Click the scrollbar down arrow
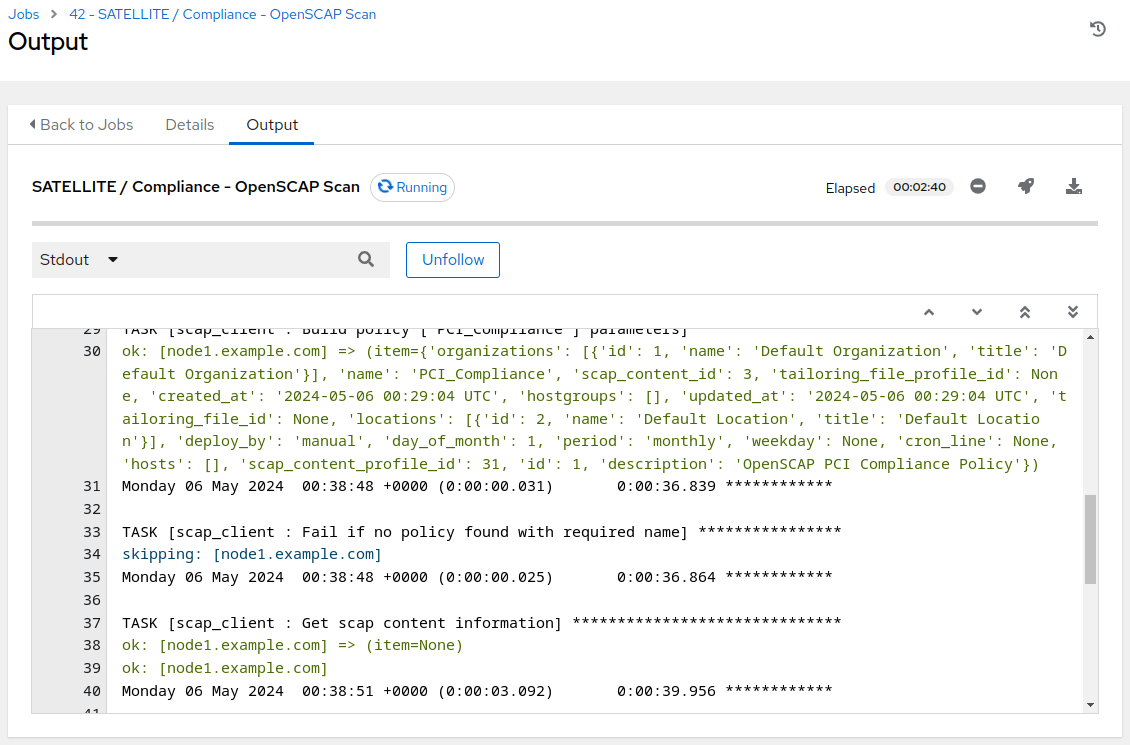Viewport: 1130px width, 745px height. [x=1090, y=705]
